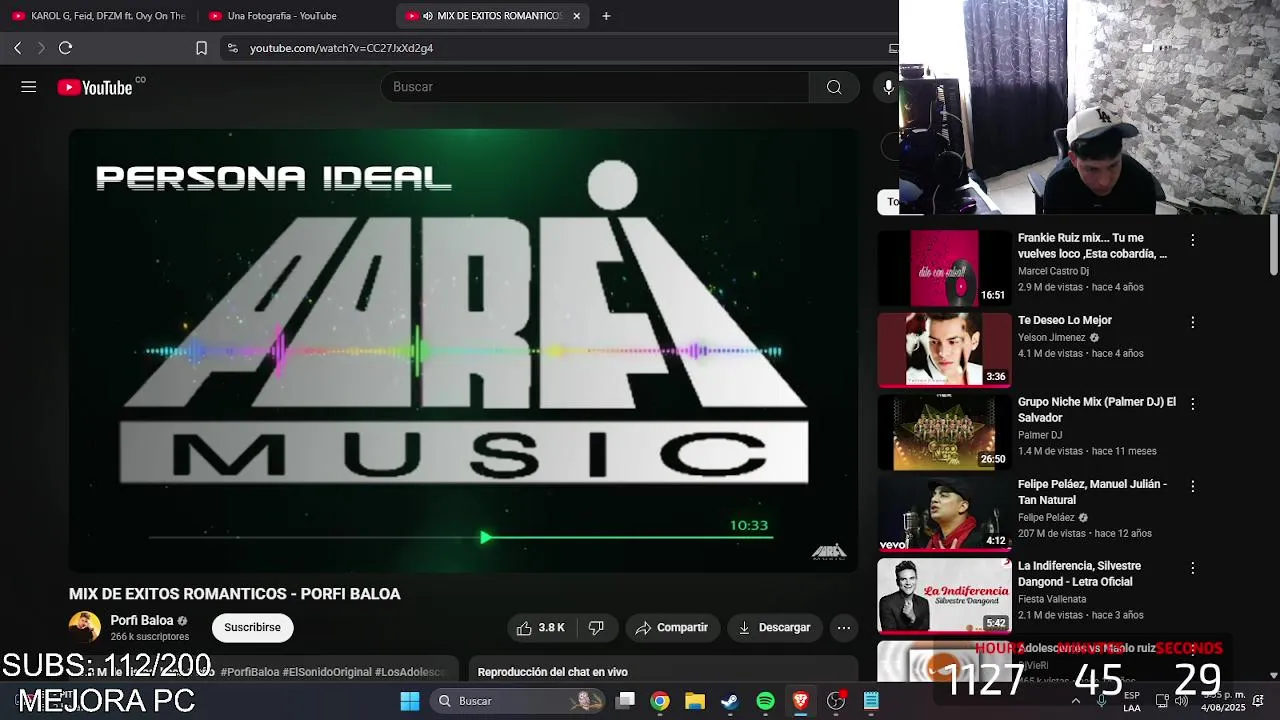
Task: Open options menu for La Indiferencia video
Action: pyautogui.click(x=1192, y=568)
